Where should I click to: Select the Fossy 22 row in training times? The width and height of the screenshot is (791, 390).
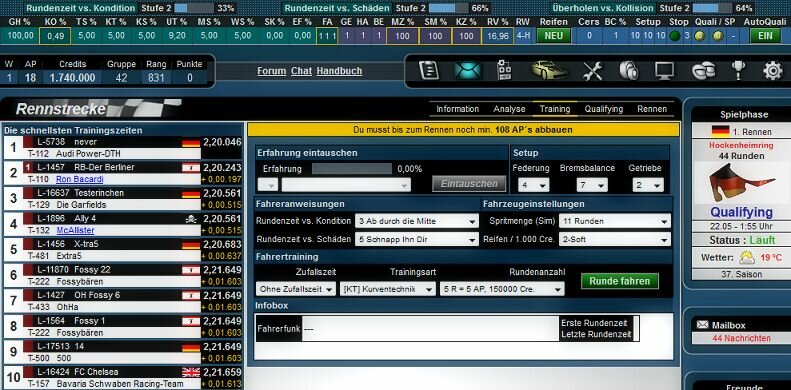(x=123, y=276)
